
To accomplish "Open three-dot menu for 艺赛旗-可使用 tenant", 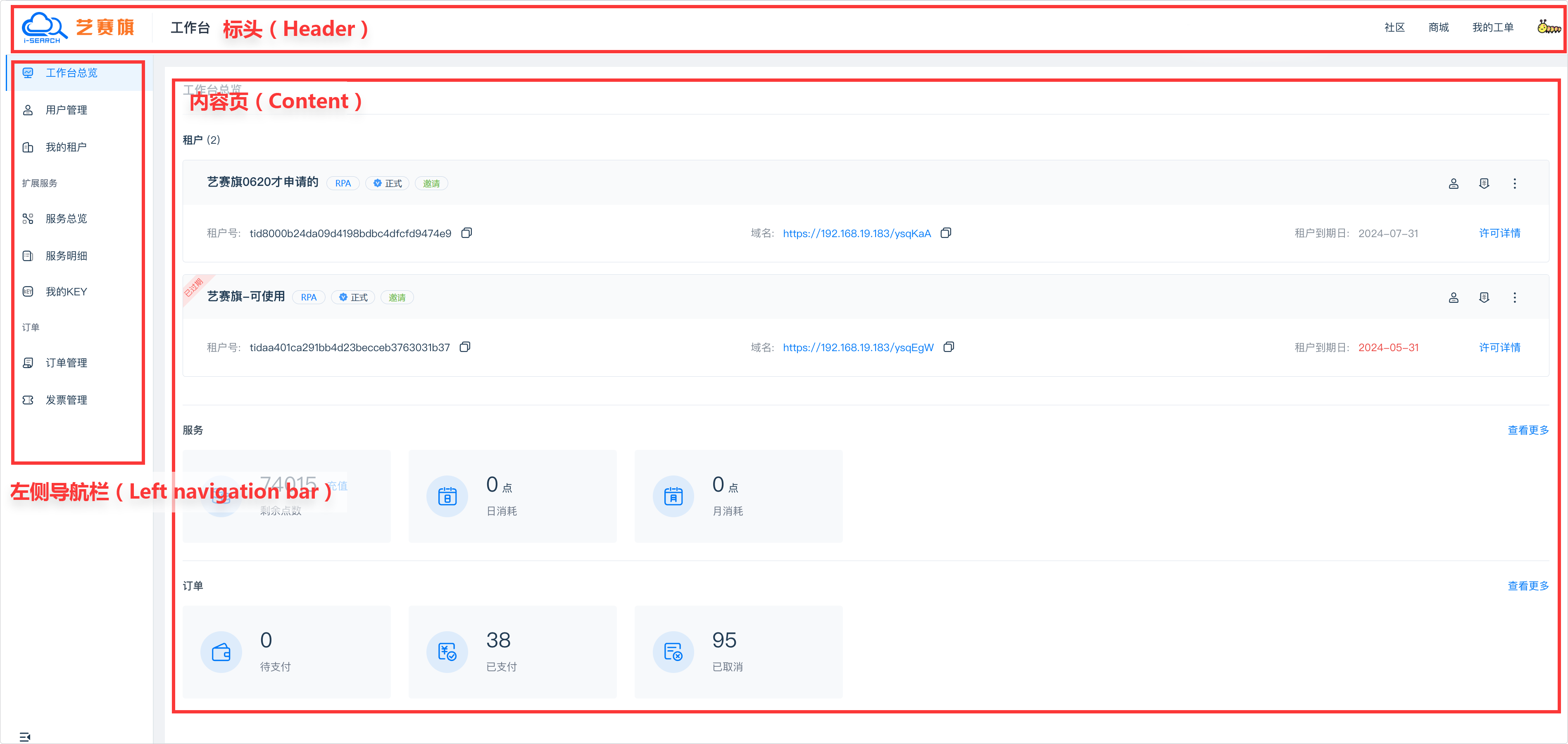I will tap(1514, 297).
